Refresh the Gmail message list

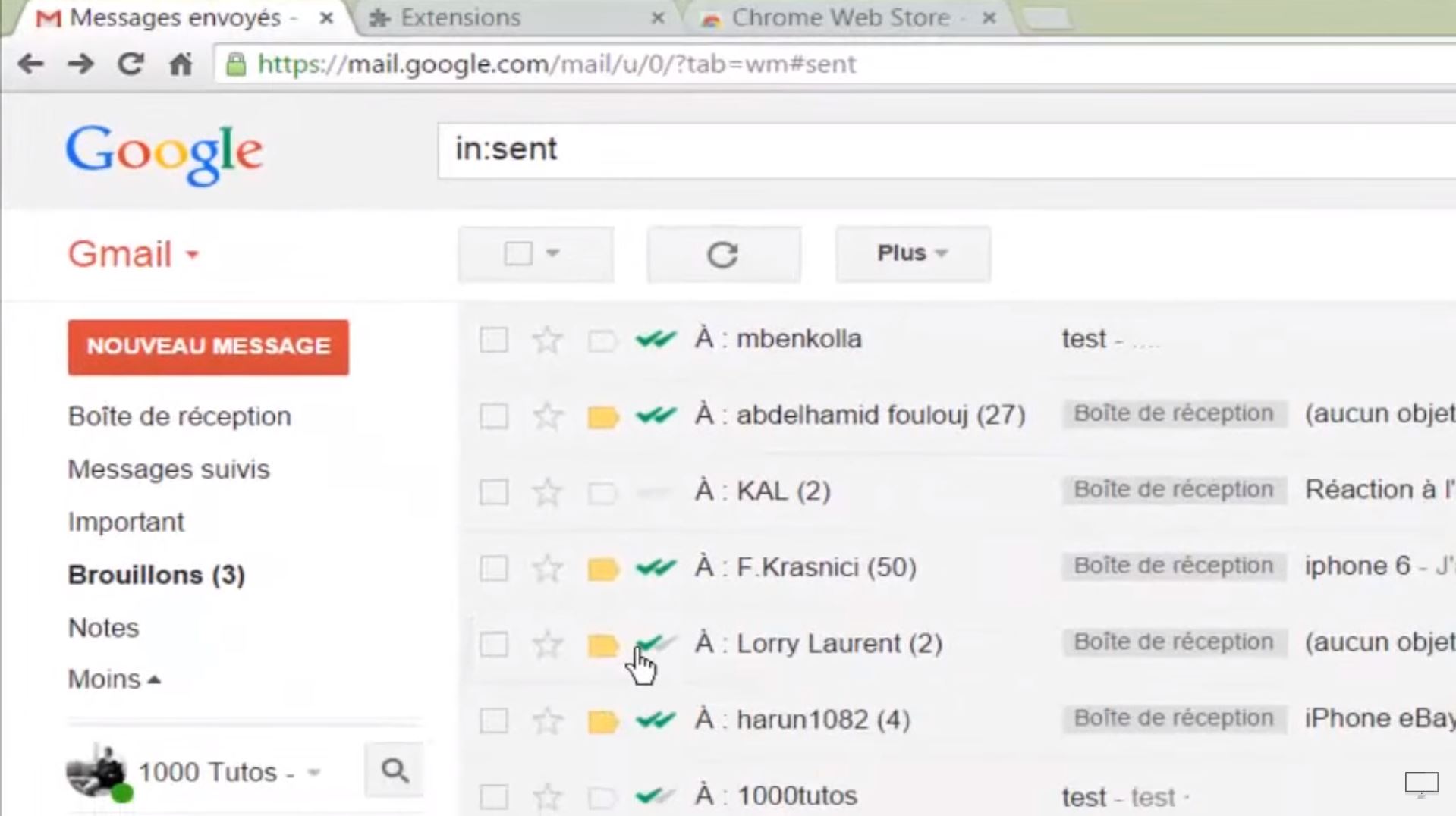pyautogui.click(x=723, y=255)
